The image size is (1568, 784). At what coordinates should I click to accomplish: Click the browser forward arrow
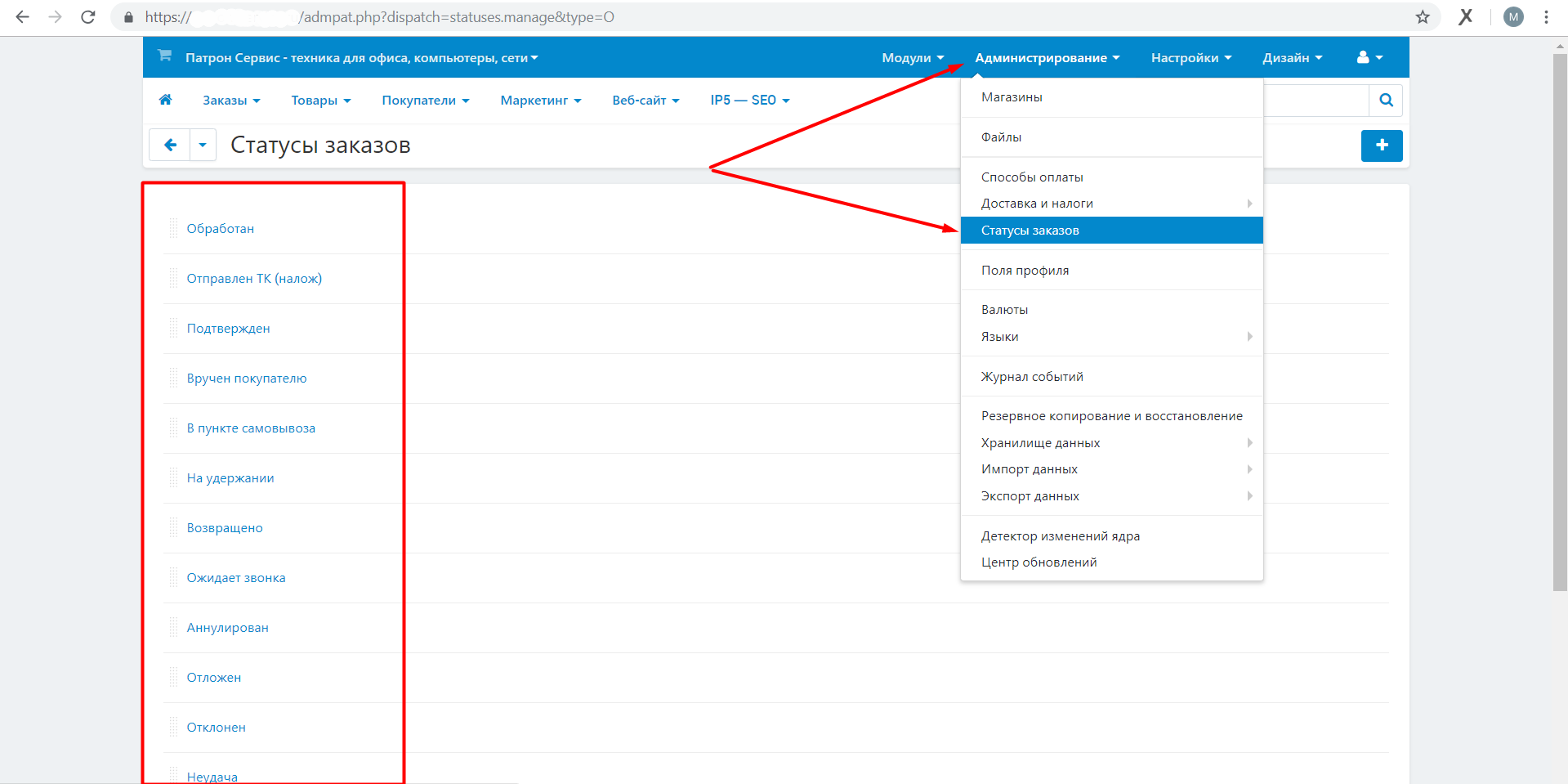click(x=55, y=16)
